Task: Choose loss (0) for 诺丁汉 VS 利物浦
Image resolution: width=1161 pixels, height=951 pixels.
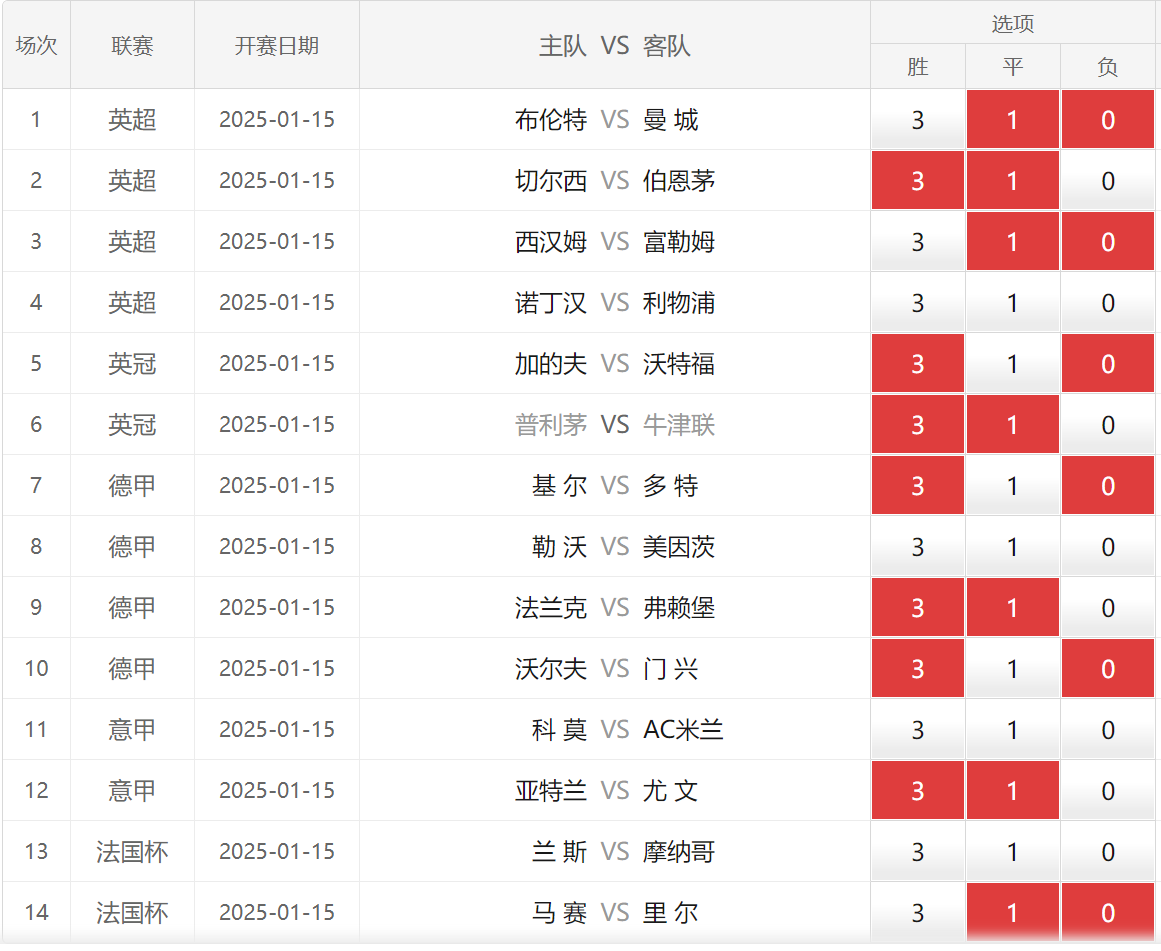Action: [1108, 303]
